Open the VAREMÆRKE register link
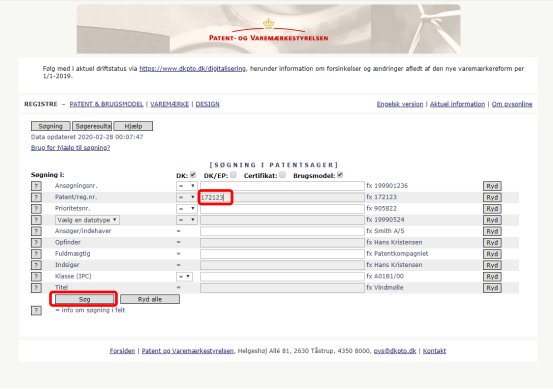The width and height of the screenshot is (553, 389). tap(169, 104)
